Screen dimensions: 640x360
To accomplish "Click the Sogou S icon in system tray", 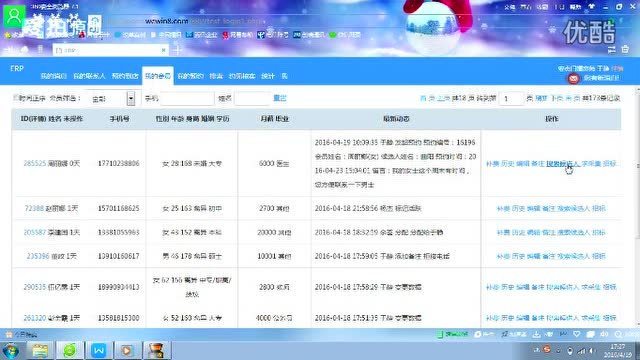I will pos(547,349).
